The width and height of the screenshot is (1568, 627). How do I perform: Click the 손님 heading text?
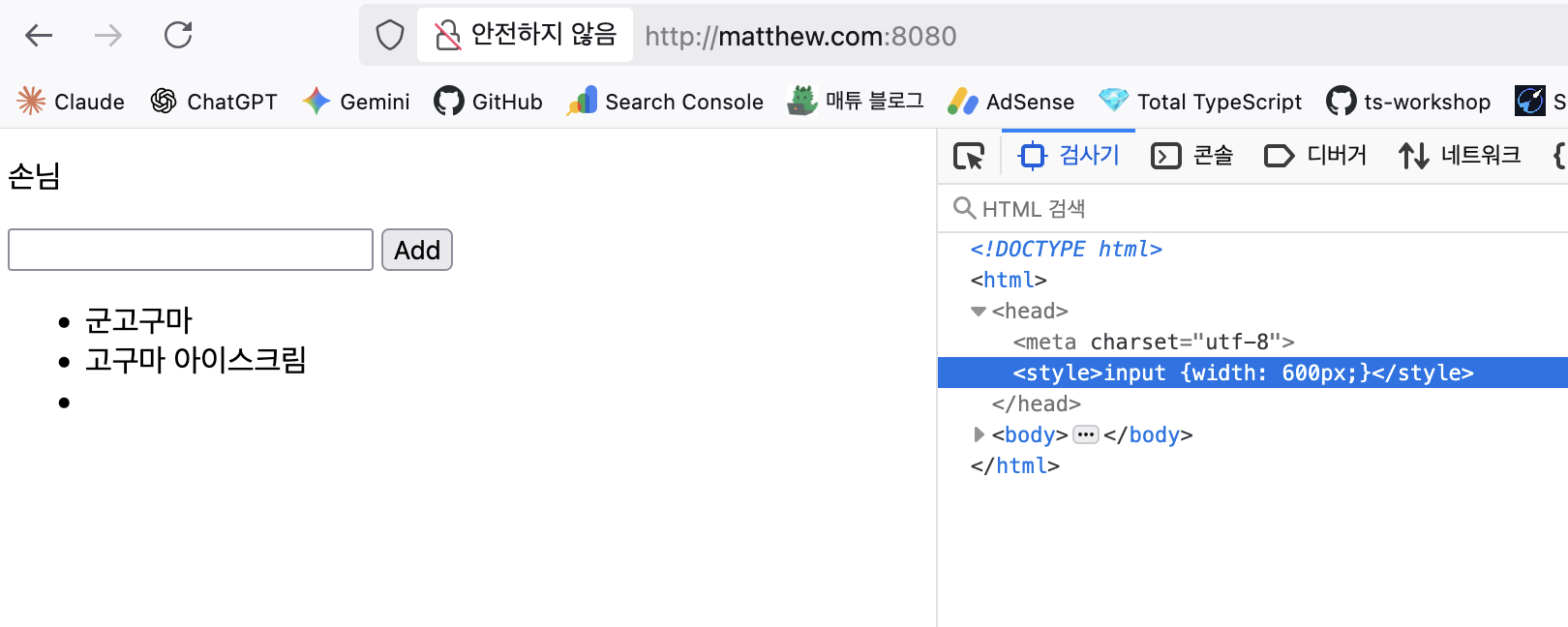click(35, 176)
